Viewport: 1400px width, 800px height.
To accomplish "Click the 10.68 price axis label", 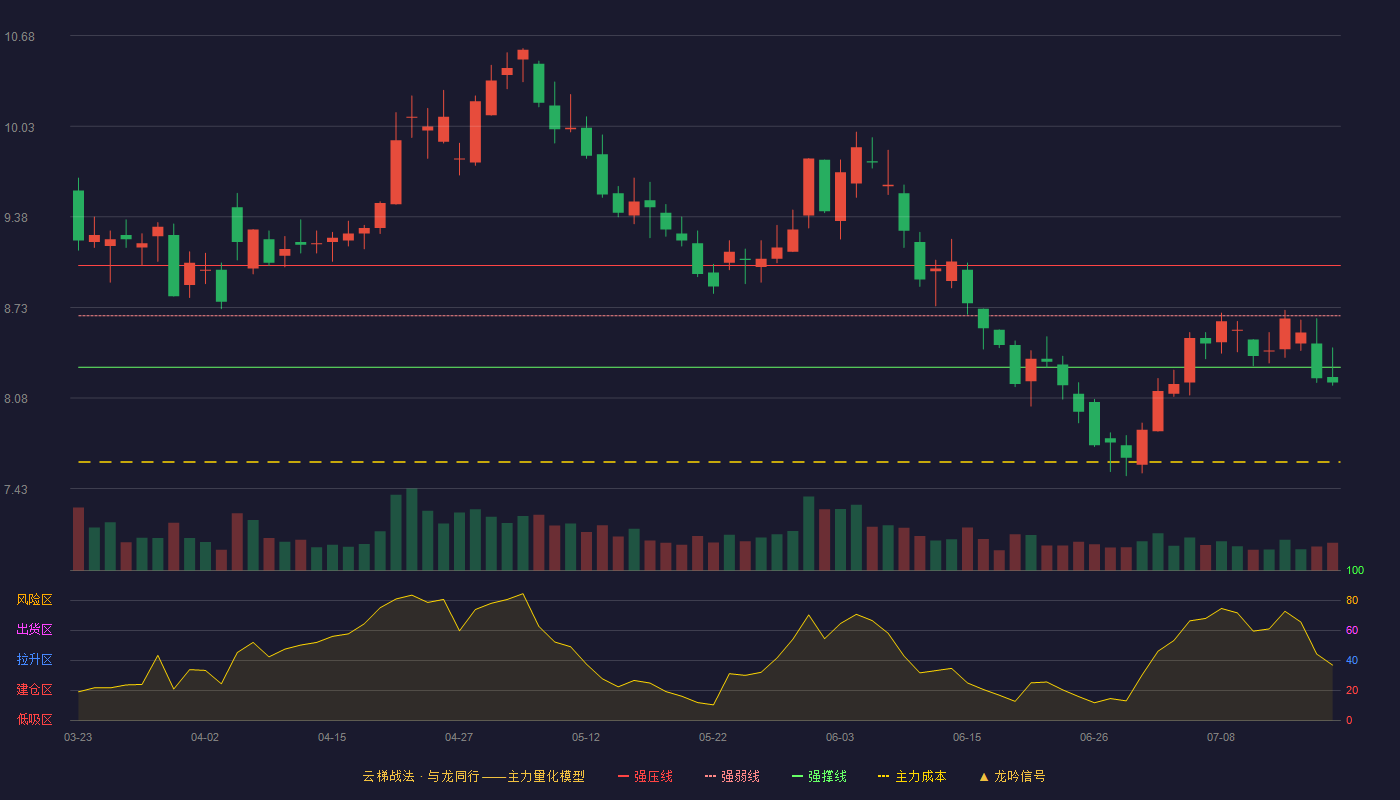I will pos(19,37).
